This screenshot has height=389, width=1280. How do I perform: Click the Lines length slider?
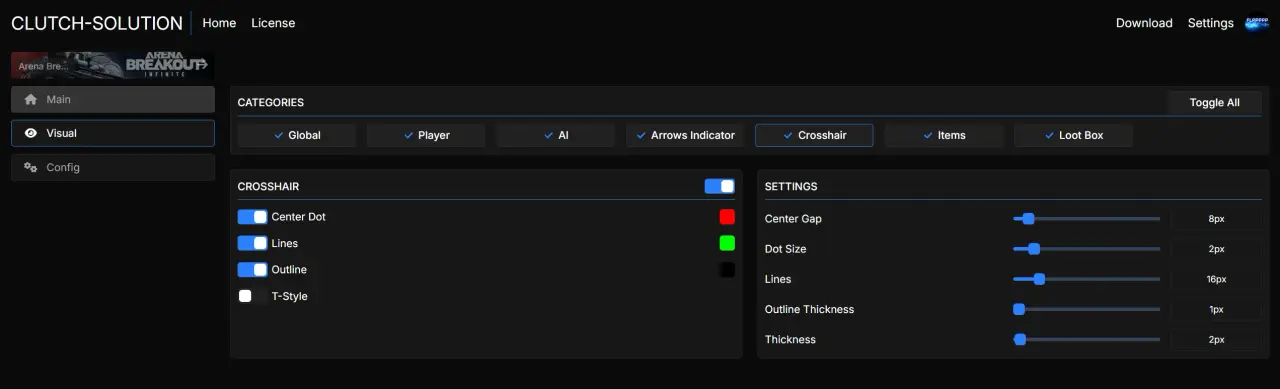tap(1087, 279)
